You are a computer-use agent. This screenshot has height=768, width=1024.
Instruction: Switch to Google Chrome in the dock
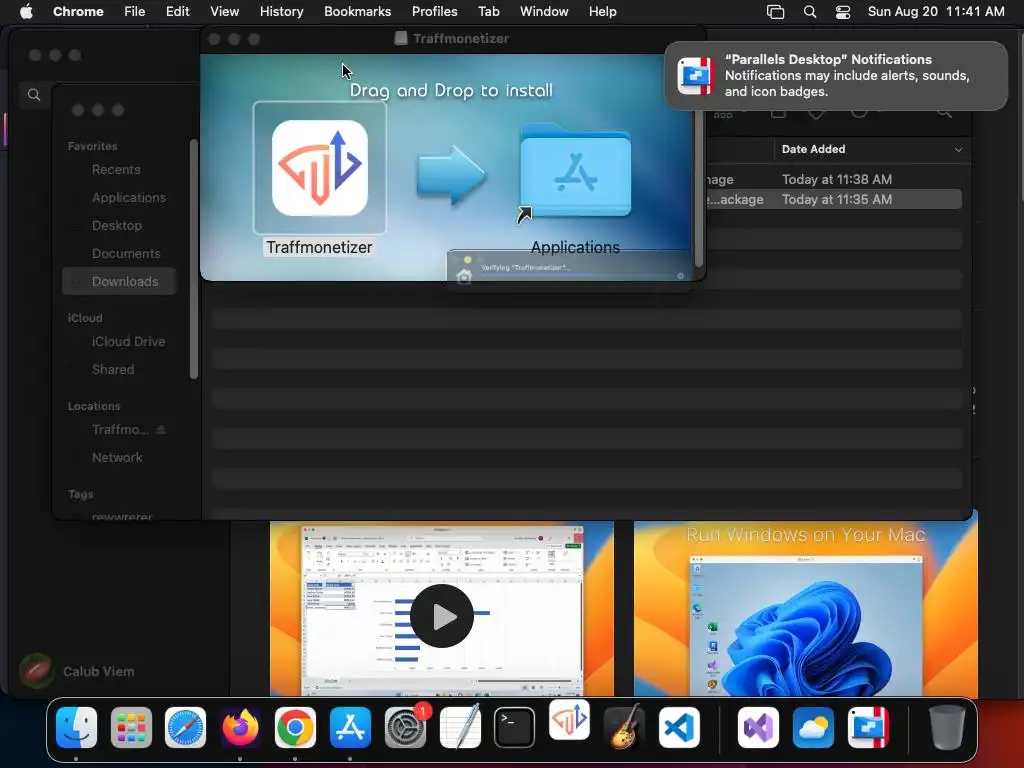pyautogui.click(x=295, y=727)
